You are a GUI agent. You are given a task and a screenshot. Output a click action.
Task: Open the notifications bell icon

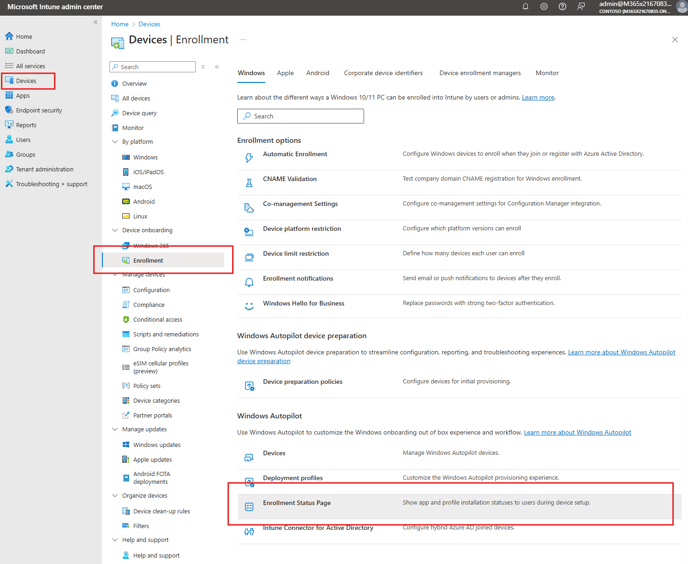click(525, 7)
